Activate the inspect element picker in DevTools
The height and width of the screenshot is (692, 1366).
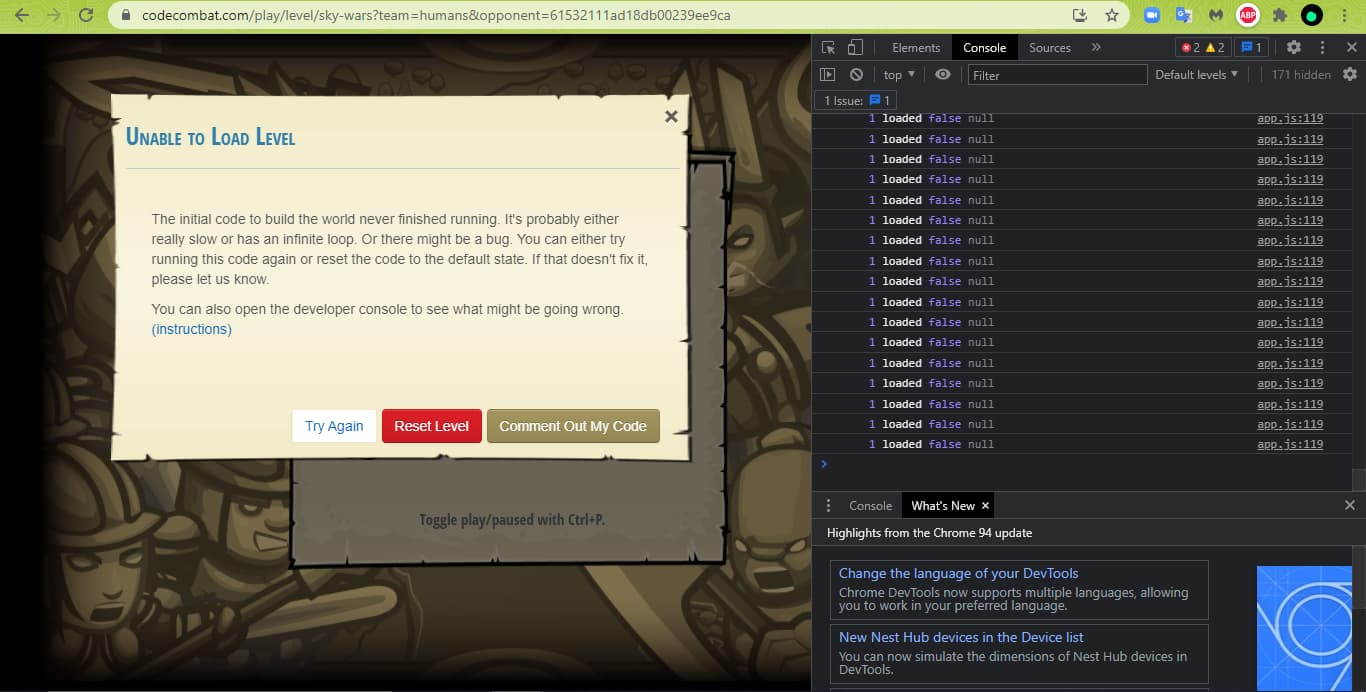pos(828,47)
